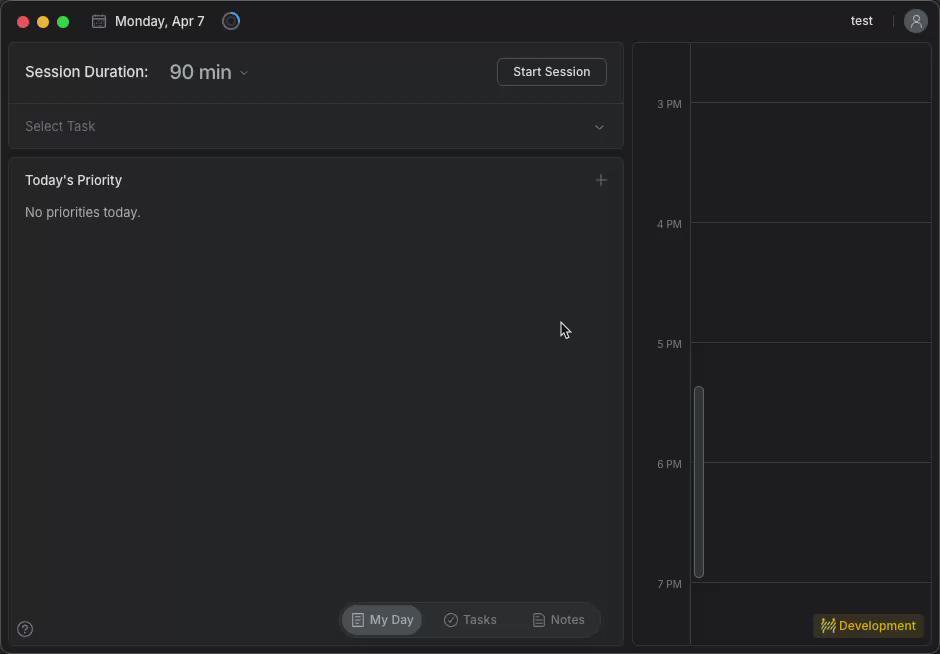
Task: Click the 'test' username label
Action: tap(861, 21)
